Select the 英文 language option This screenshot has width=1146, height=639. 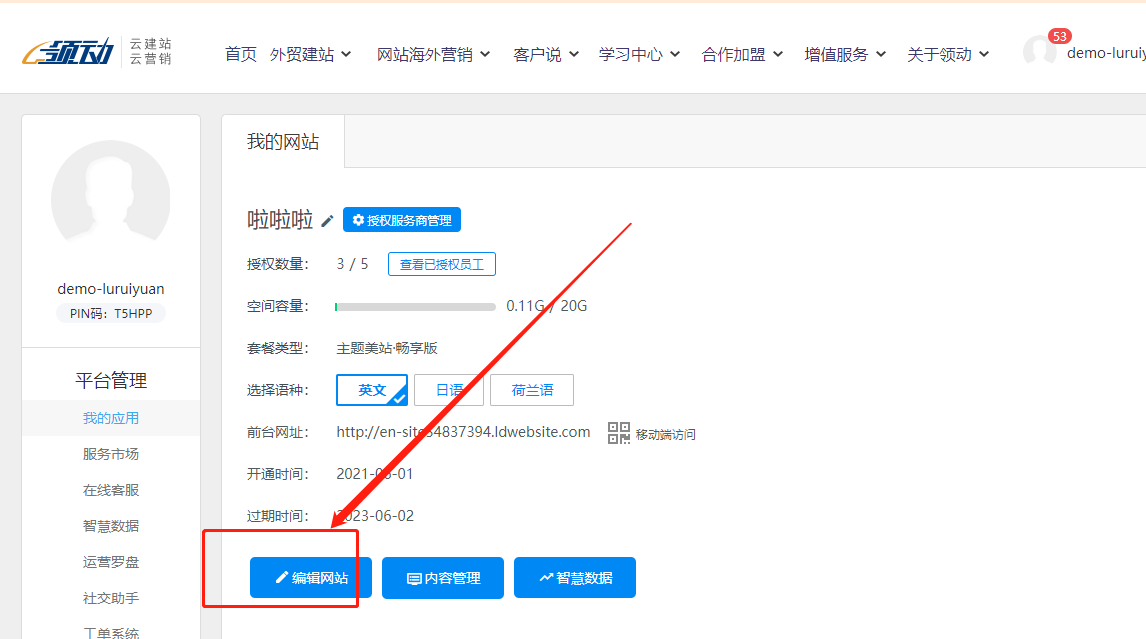[372, 390]
